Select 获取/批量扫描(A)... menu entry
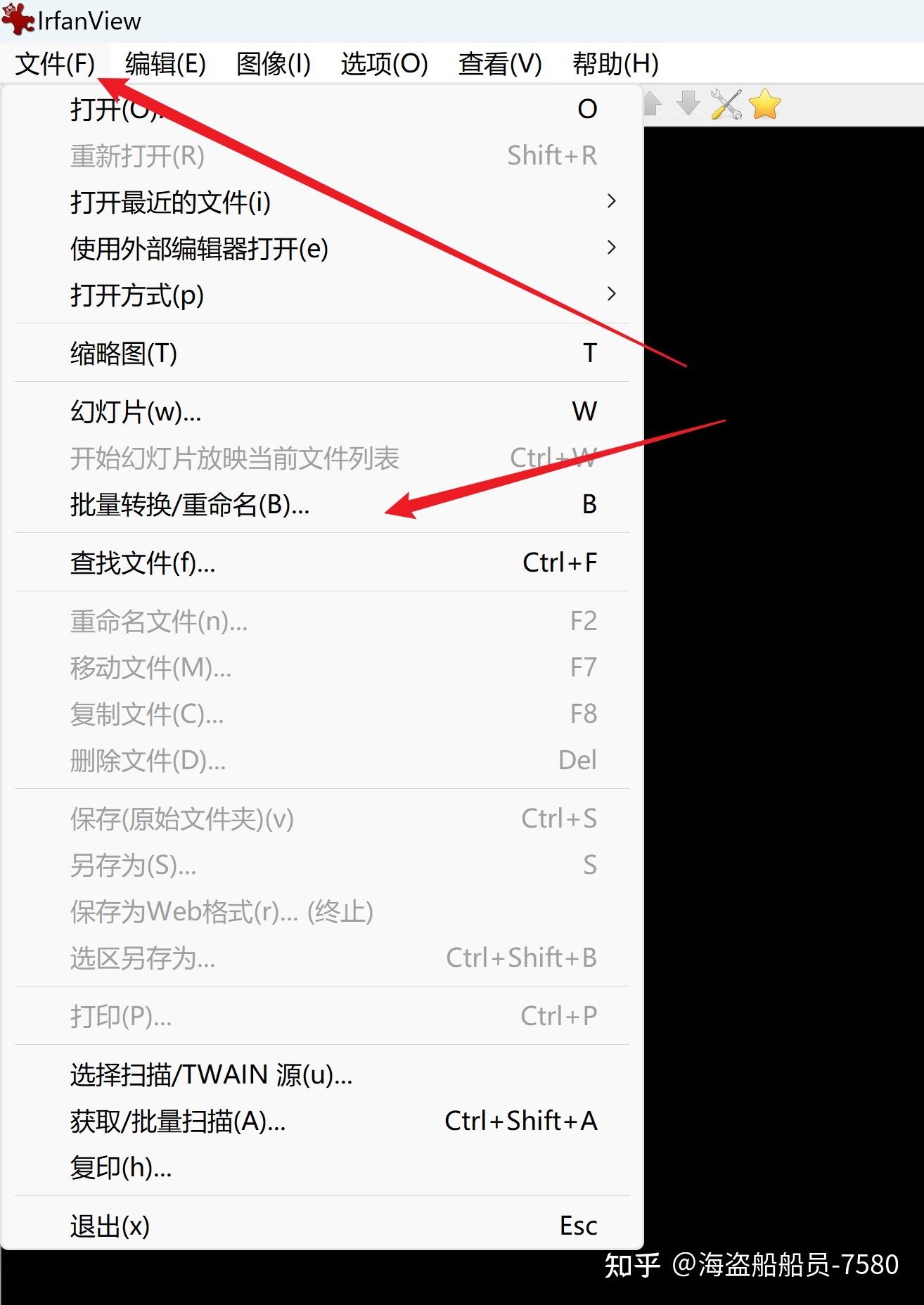This screenshot has height=1305, width=924. [x=322, y=1121]
